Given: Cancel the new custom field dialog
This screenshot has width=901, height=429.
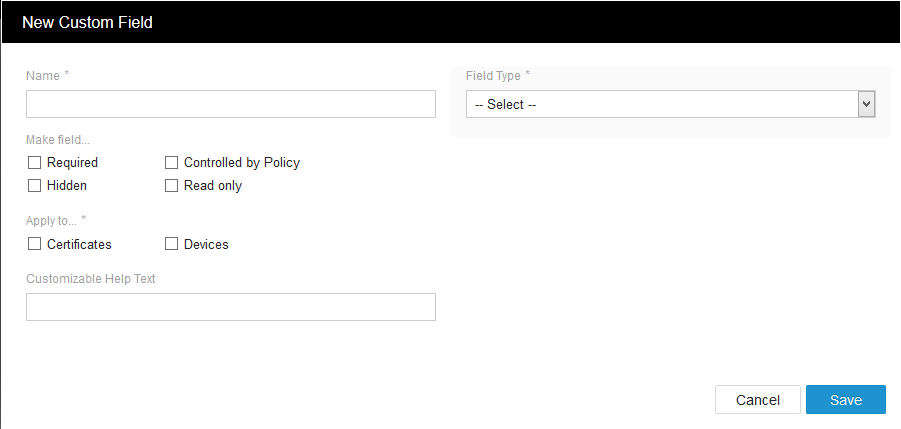Looking at the screenshot, I should pos(757,400).
